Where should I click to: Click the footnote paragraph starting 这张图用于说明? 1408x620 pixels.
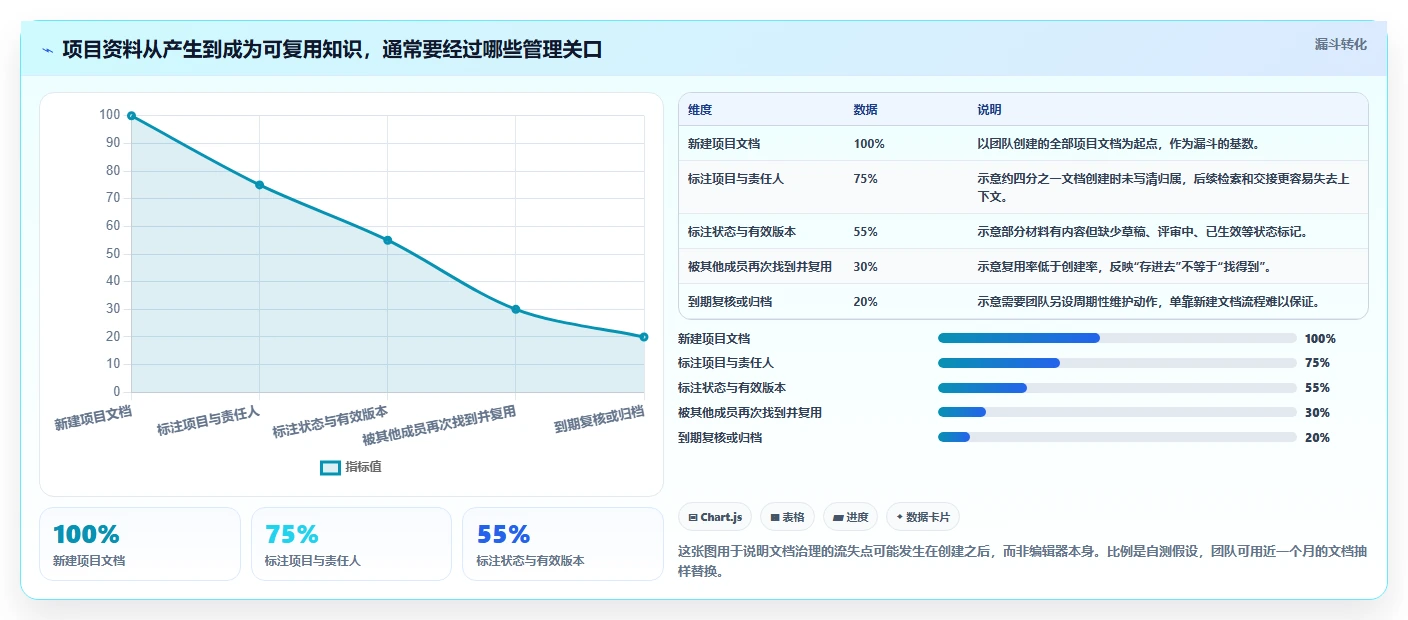pos(1023,561)
